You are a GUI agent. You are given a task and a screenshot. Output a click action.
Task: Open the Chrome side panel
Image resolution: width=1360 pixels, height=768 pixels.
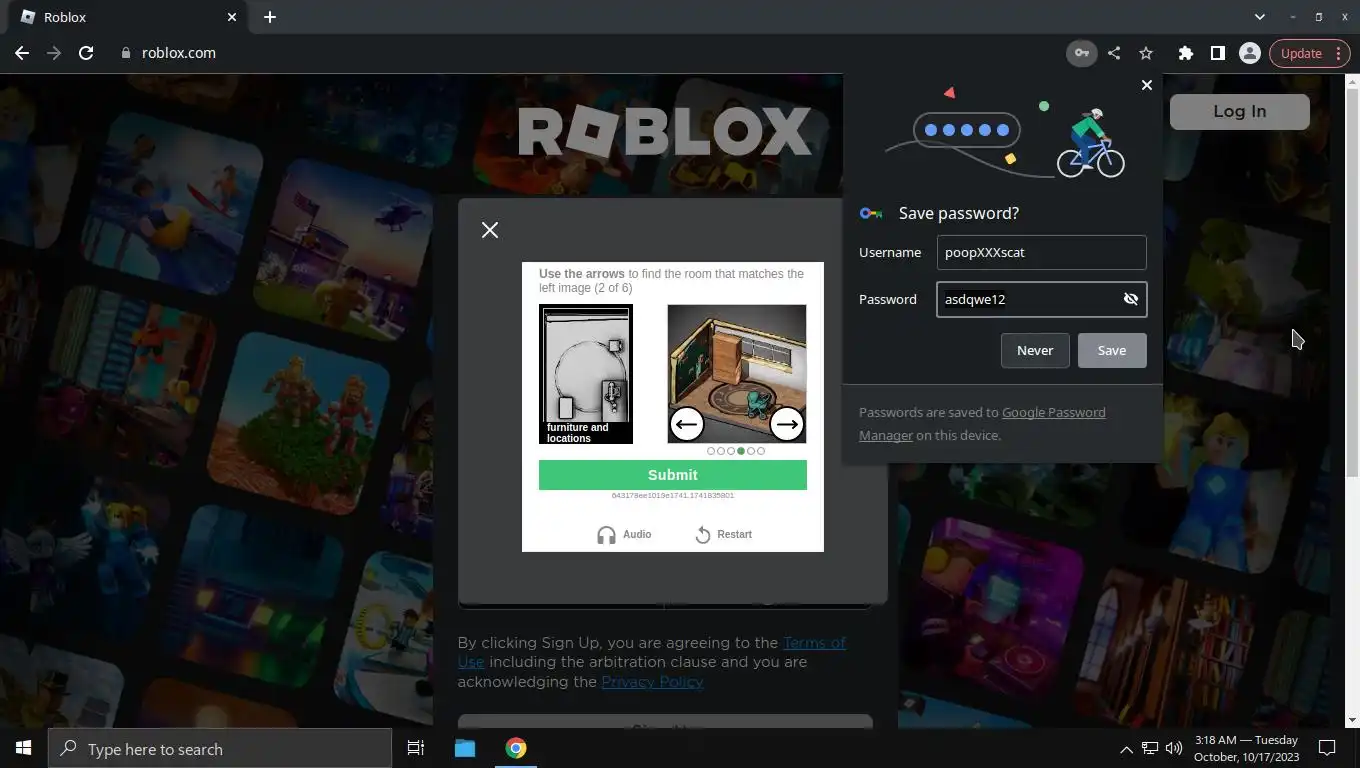point(1217,53)
